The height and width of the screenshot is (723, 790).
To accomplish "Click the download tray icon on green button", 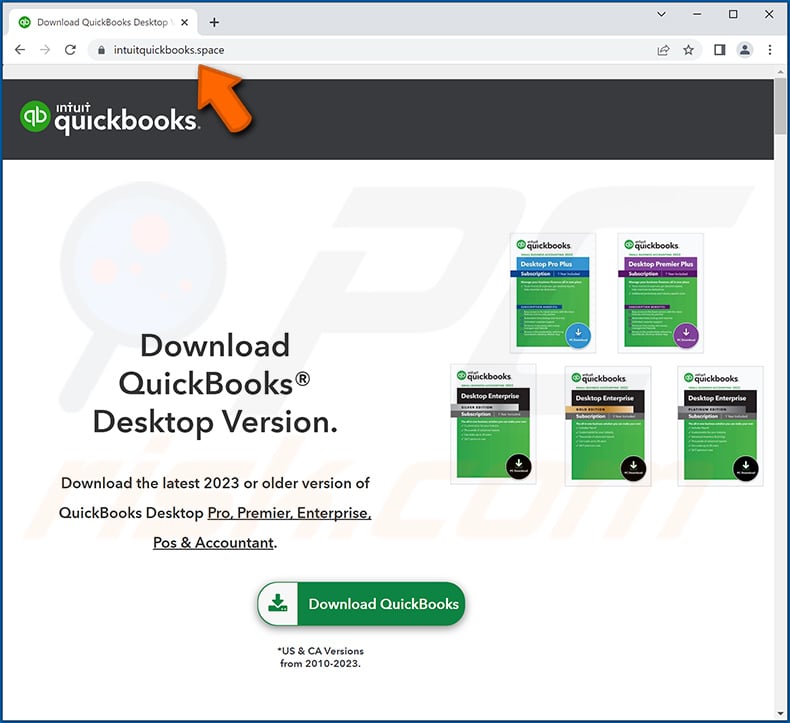I will click(x=278, y=603).
